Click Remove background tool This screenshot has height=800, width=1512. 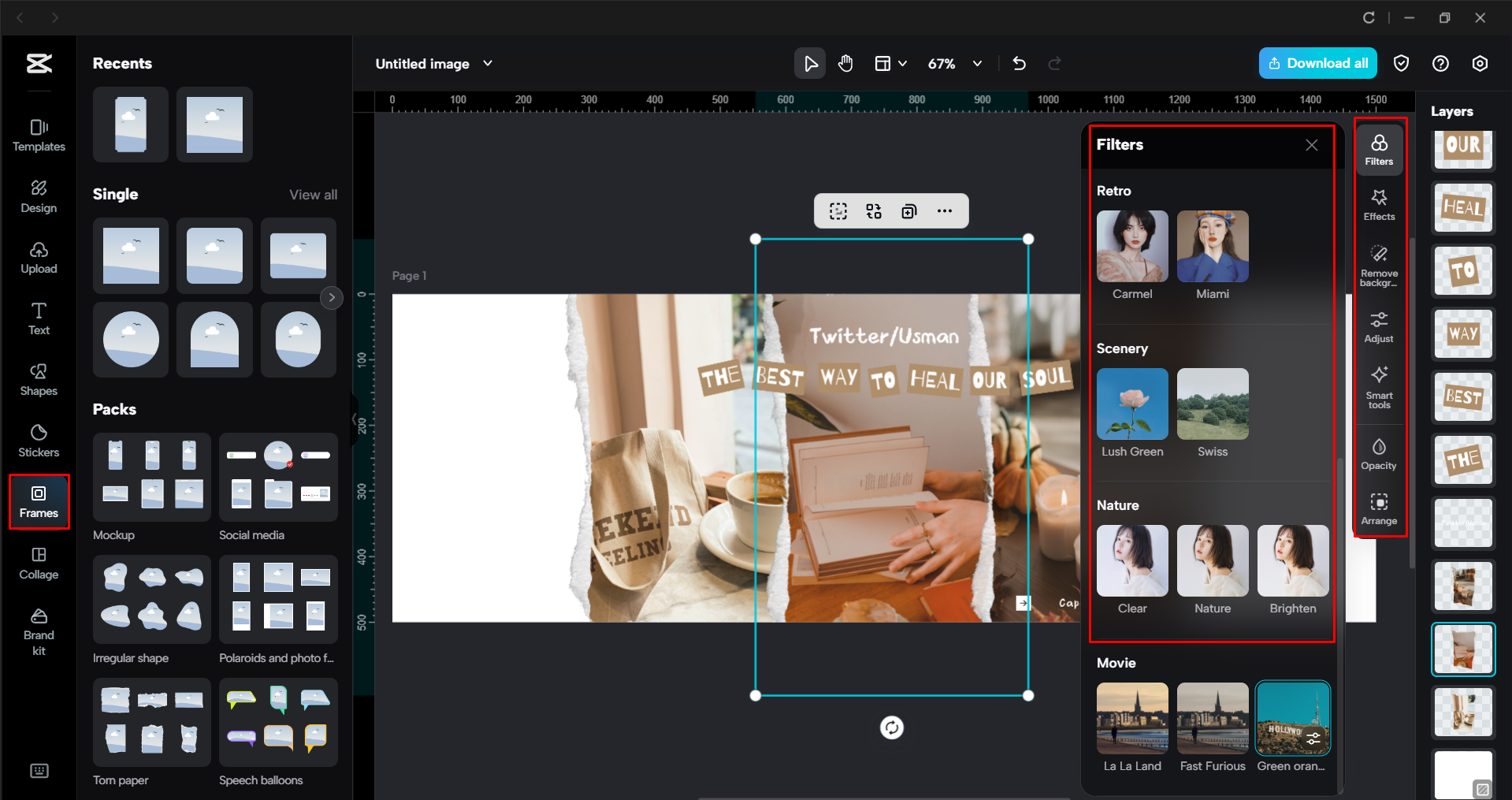pyautogui.click(x=1379, y=266)
